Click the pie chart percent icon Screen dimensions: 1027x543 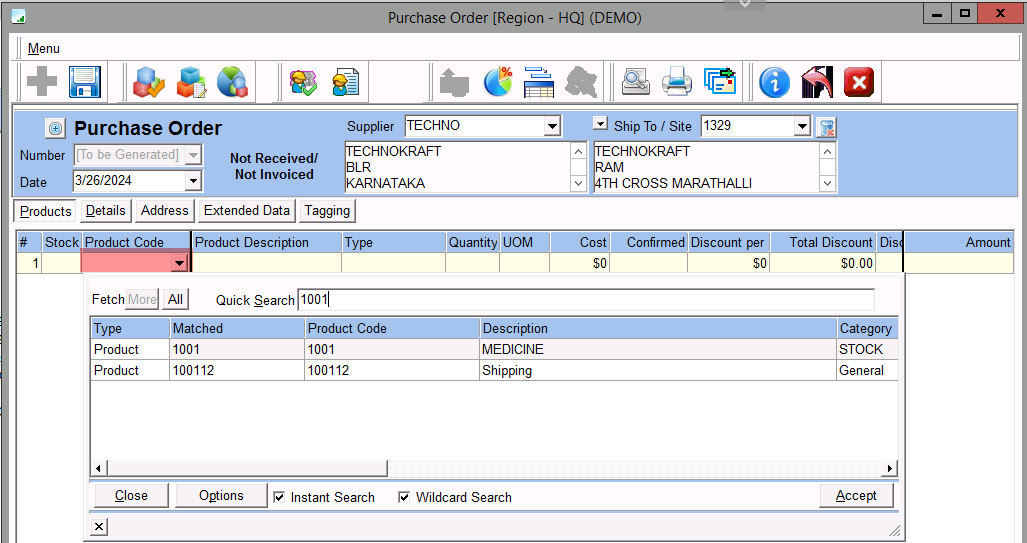point(498,81)
